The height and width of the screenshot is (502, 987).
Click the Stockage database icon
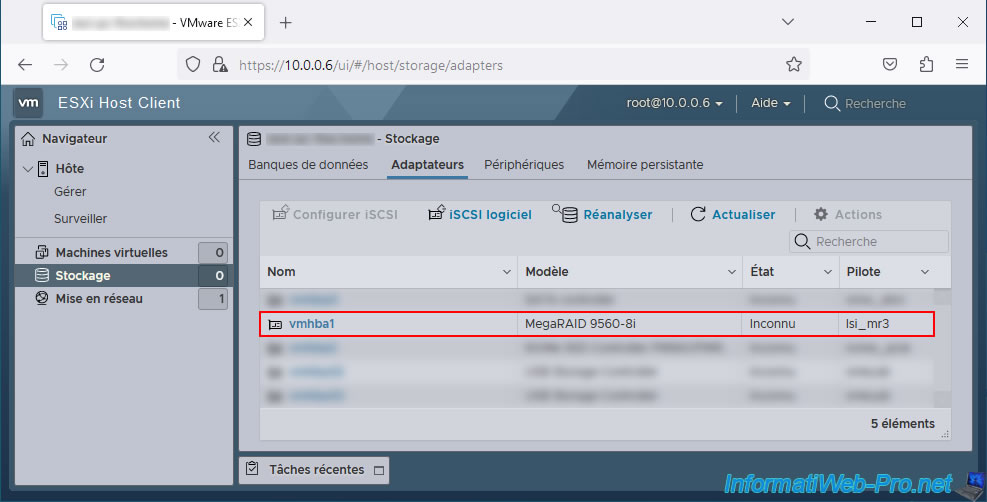(42, 275)
